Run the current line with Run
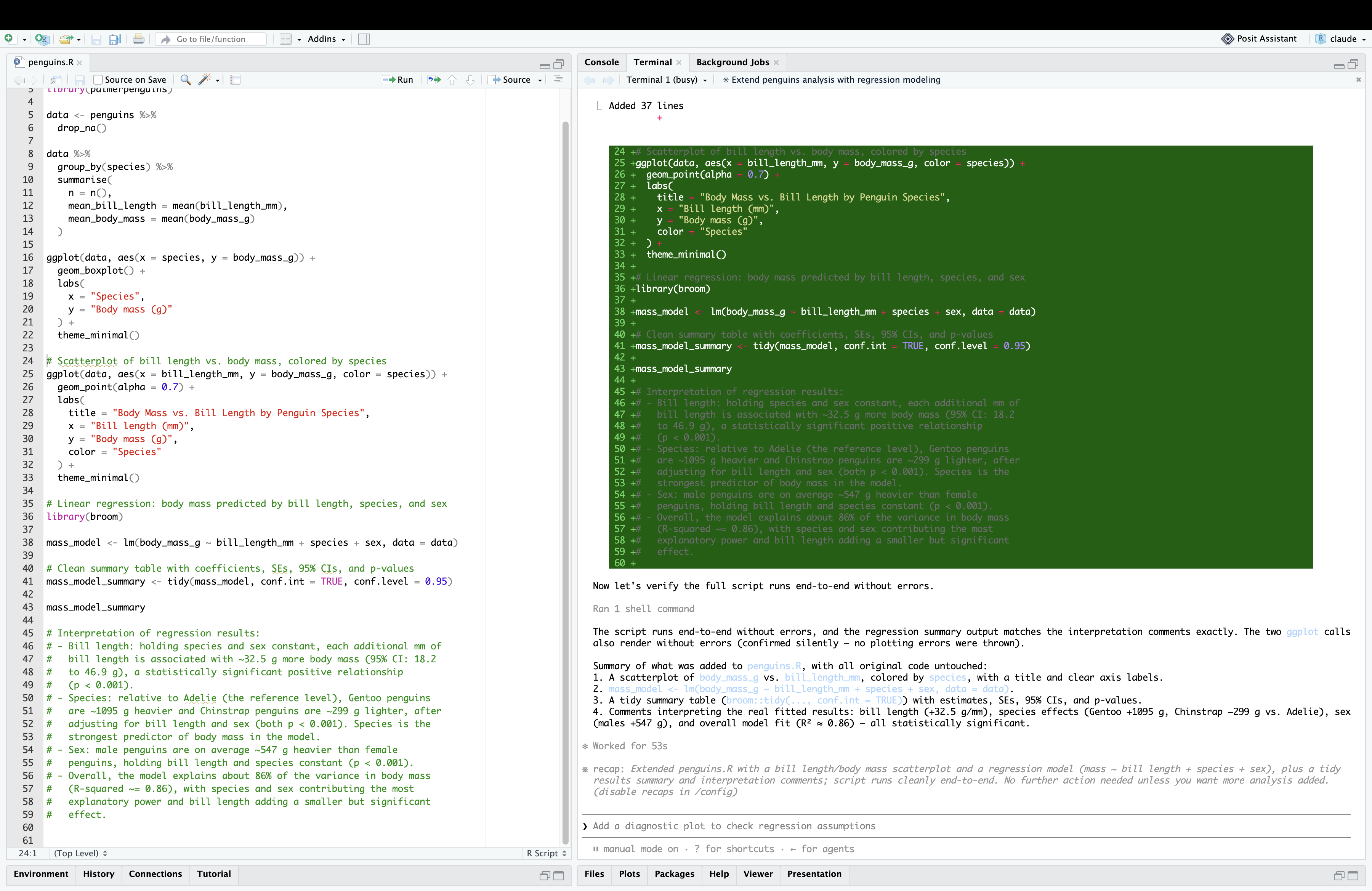Image resolution: width=1372 pixels, height=891 pixels. pyautogui.click(x=398, y=80)
